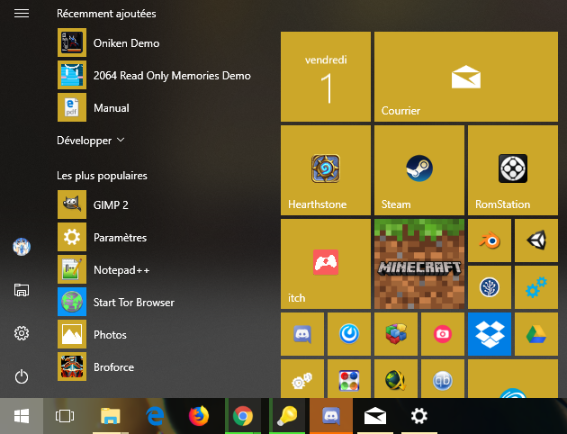Launch the qBittorrent small tile

[443, 379]
